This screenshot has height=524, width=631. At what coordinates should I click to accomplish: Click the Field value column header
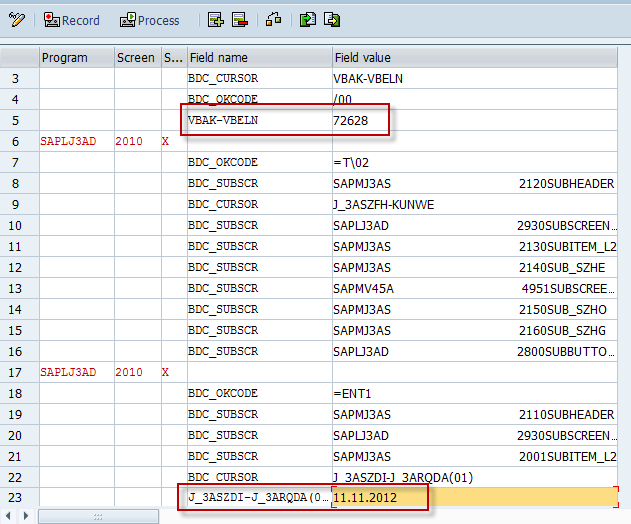click(475, 58)
